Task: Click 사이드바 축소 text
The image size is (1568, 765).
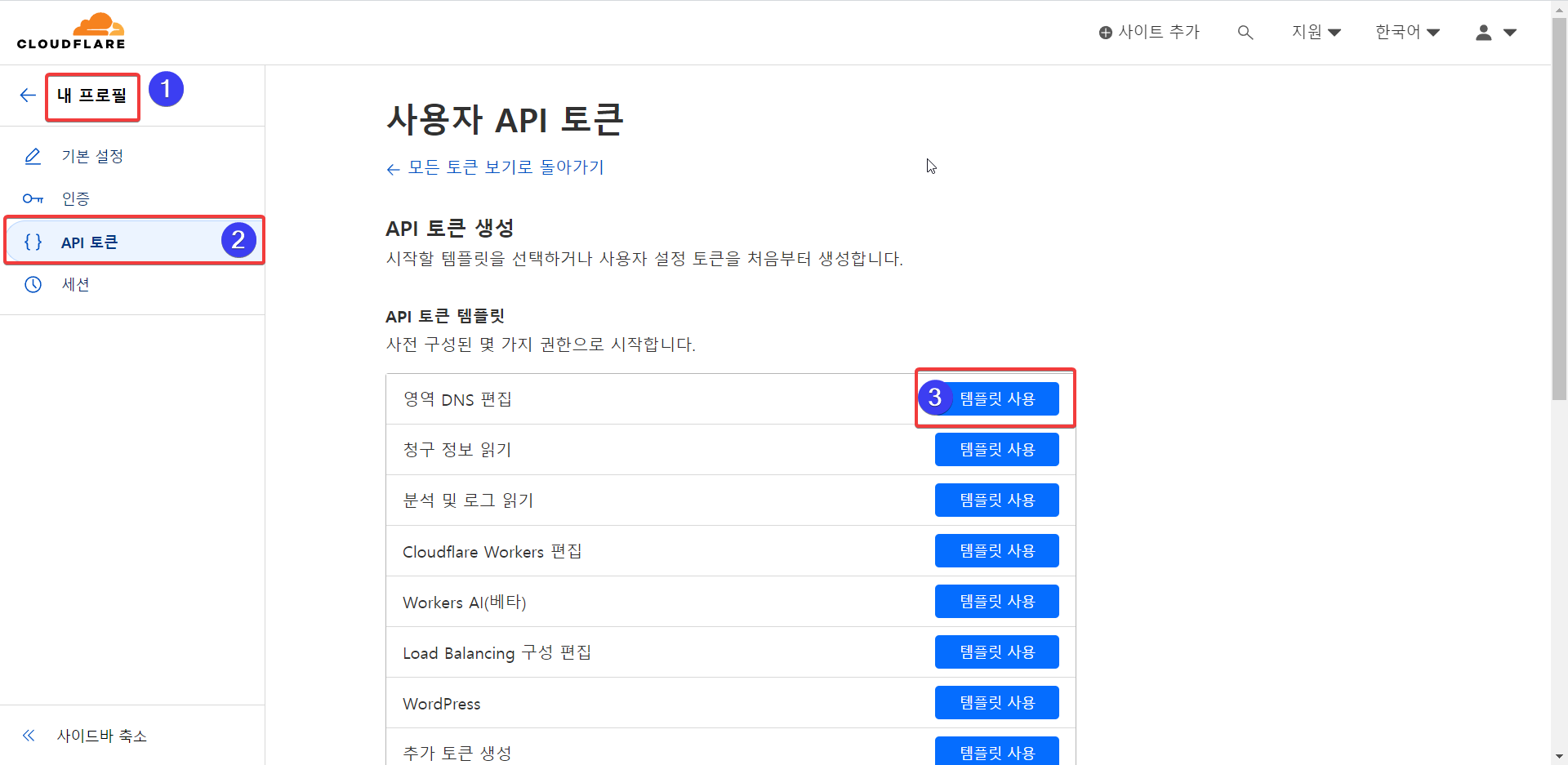Action: (101, 736)
